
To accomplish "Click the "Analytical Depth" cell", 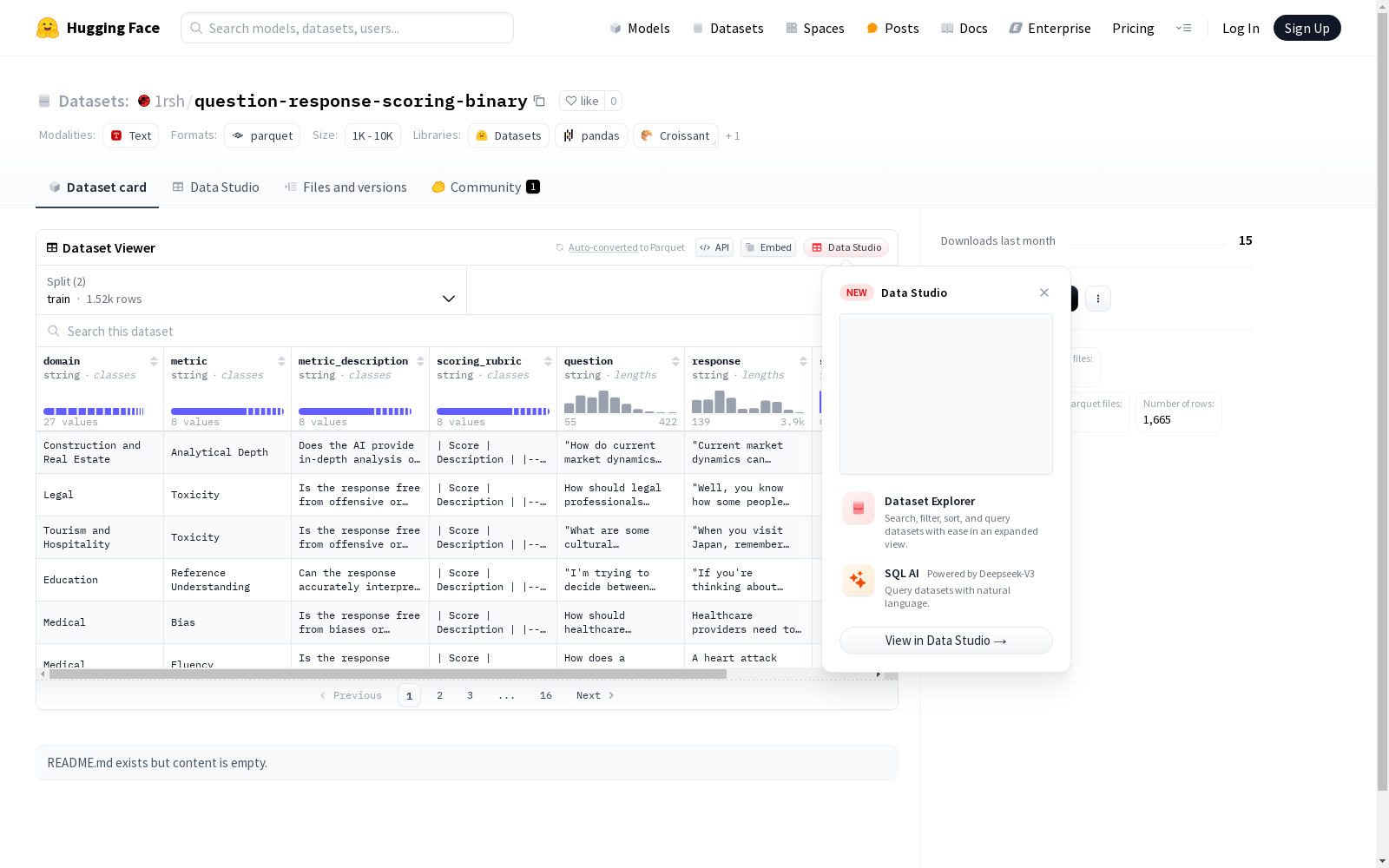I will click(227, 452).
